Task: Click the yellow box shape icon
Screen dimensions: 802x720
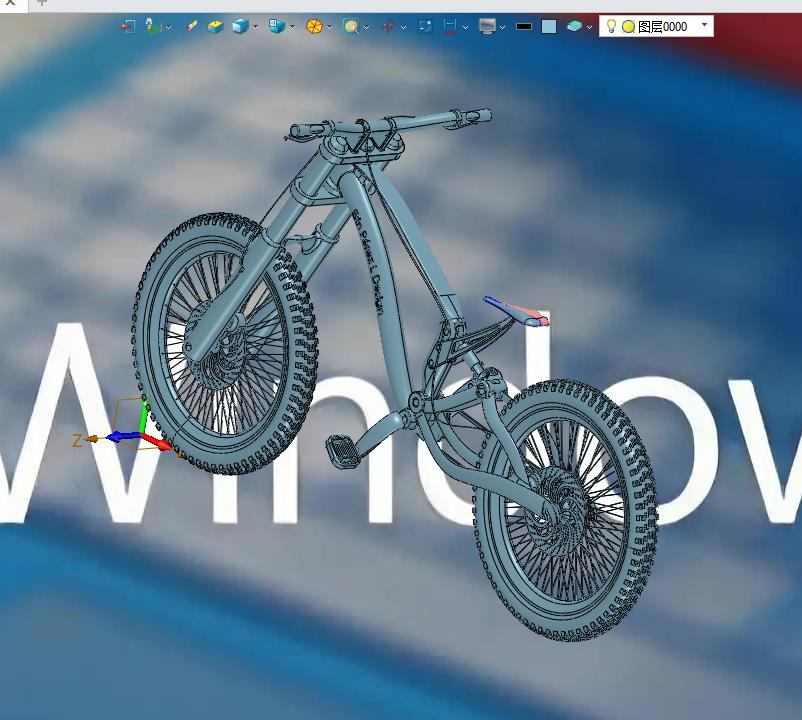Action: pos(215,26)
